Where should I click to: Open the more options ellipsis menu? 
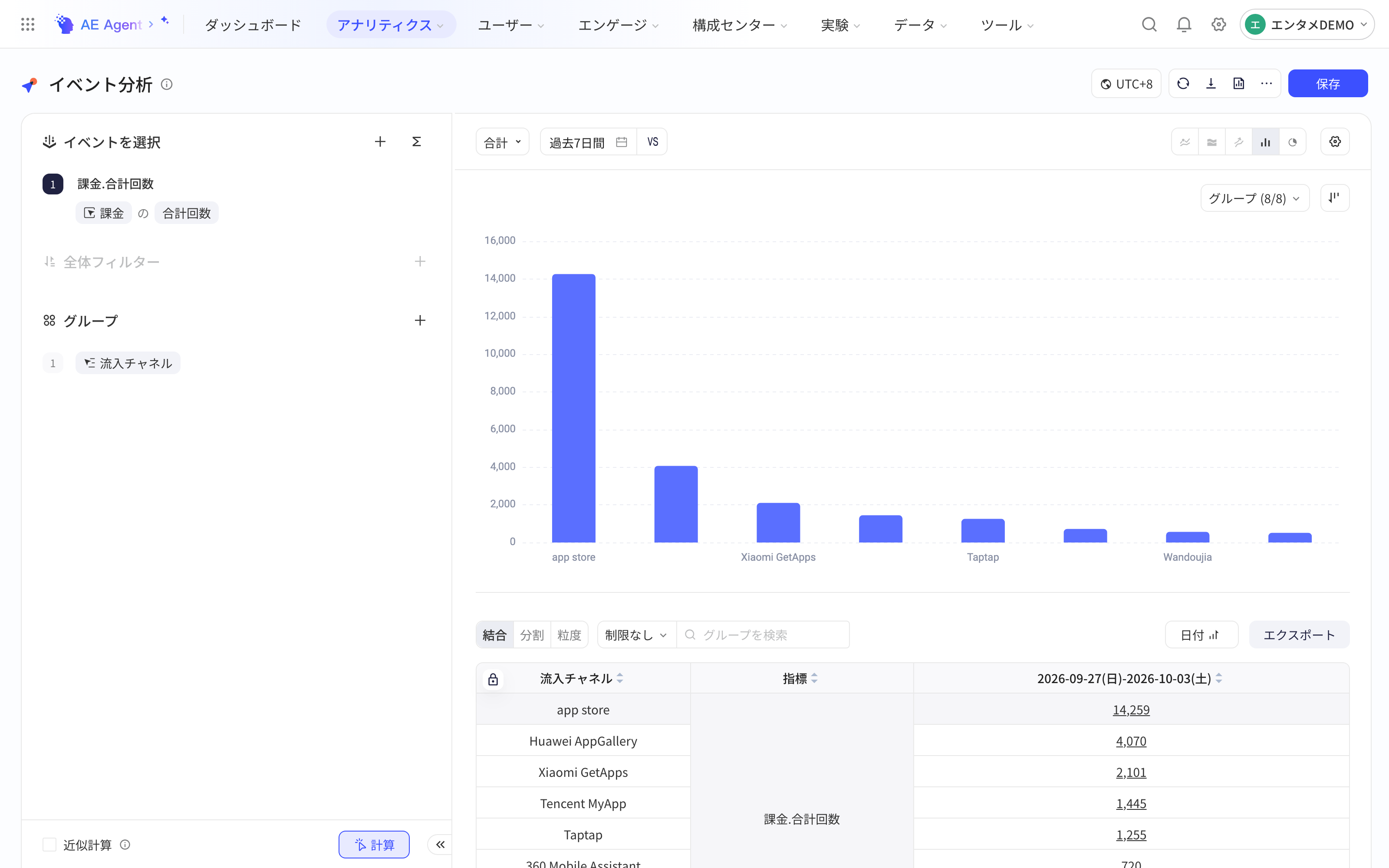(1266, 84)
